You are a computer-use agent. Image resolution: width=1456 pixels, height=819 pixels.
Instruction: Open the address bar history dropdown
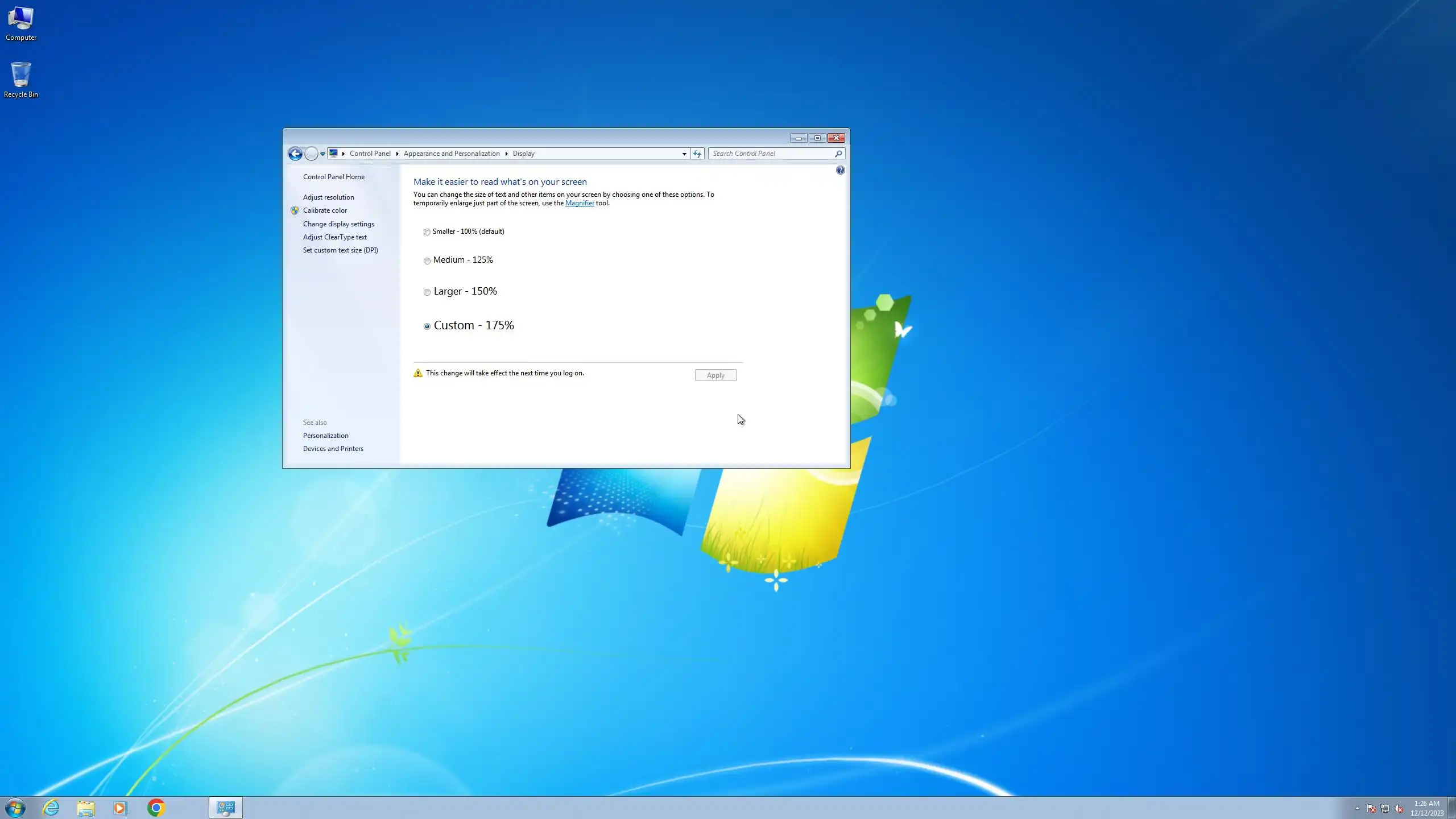(684, 154)
